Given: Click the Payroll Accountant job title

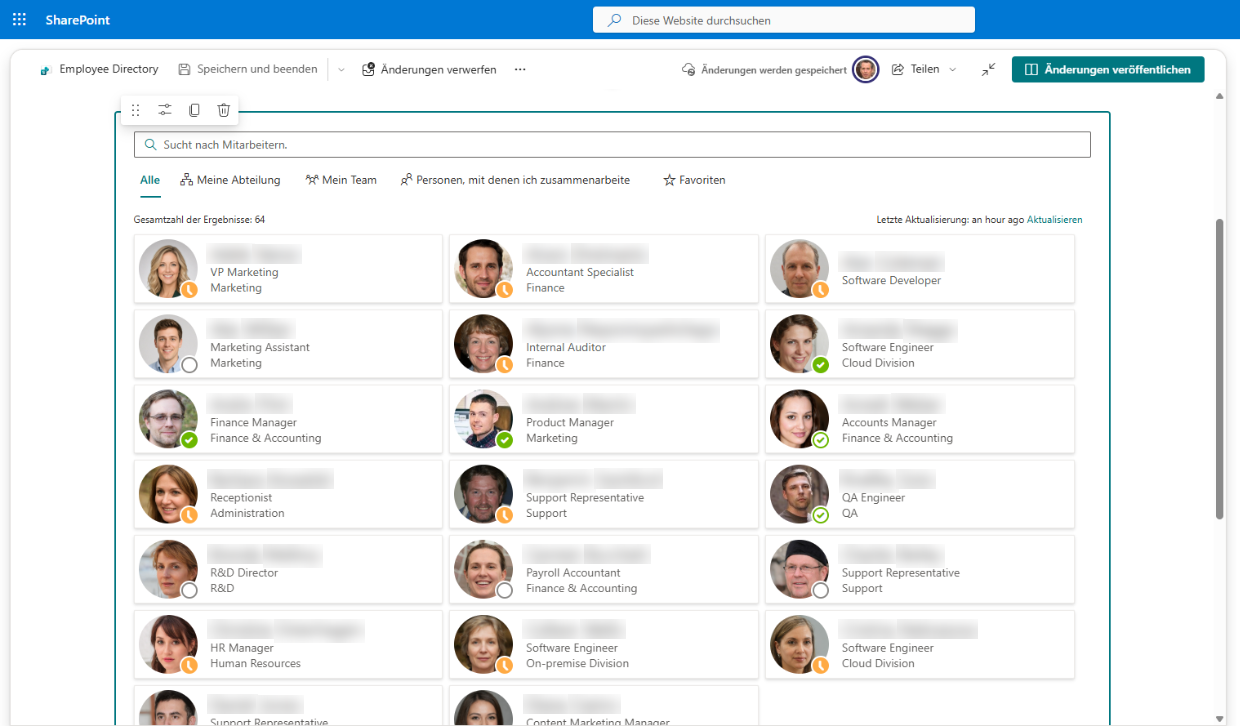Looking at the screenshot, I should (573, 573).
